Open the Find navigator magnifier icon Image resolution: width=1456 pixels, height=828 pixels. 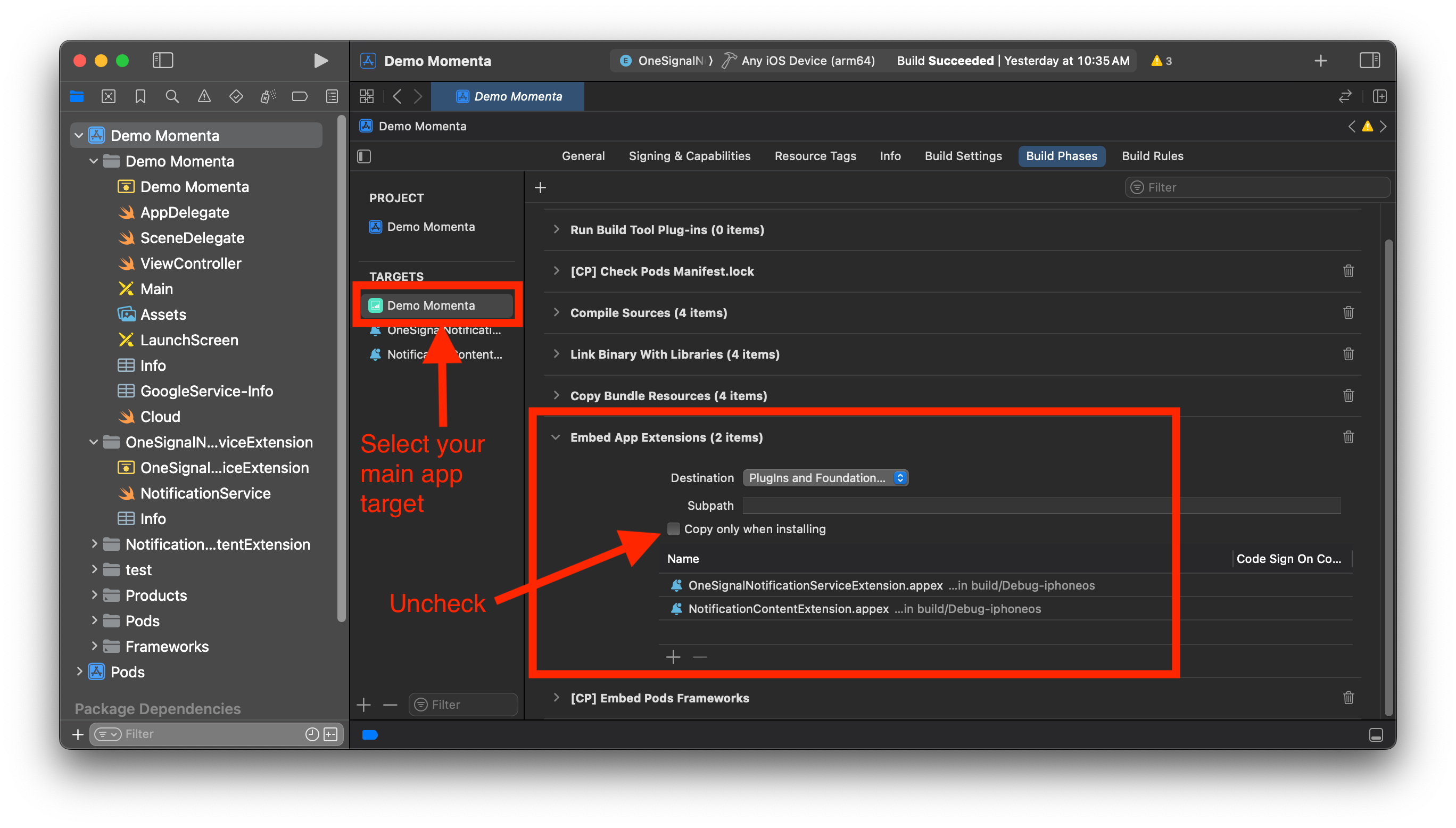click(x=172, y=97)
